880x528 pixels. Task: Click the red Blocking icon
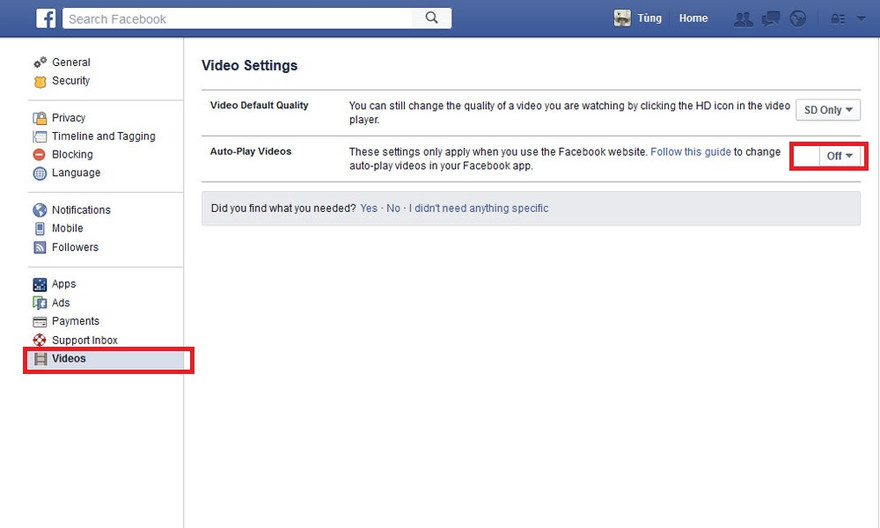pos(39,154)
